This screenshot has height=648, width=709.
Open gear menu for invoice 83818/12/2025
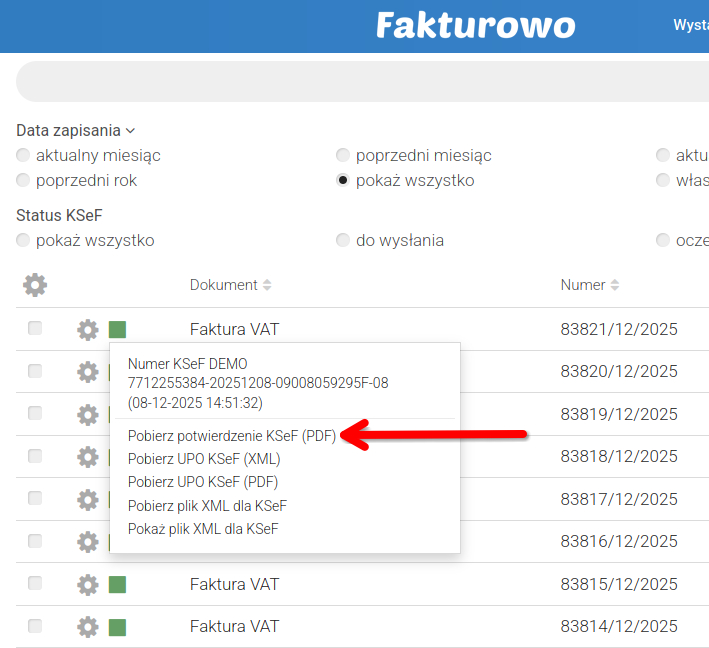[x=88, y=457]
